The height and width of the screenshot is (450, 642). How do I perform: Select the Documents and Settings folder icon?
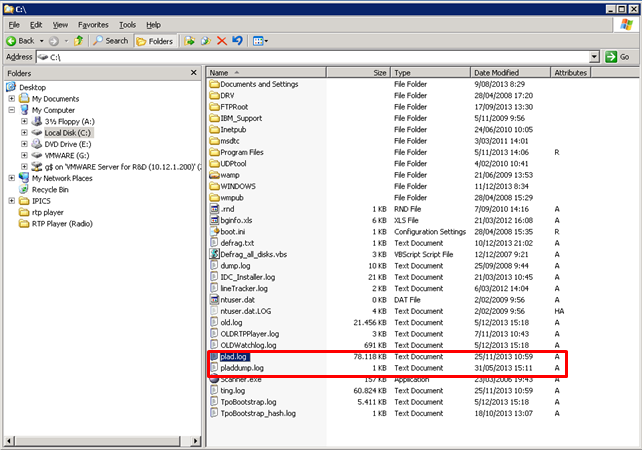(215, 84)
